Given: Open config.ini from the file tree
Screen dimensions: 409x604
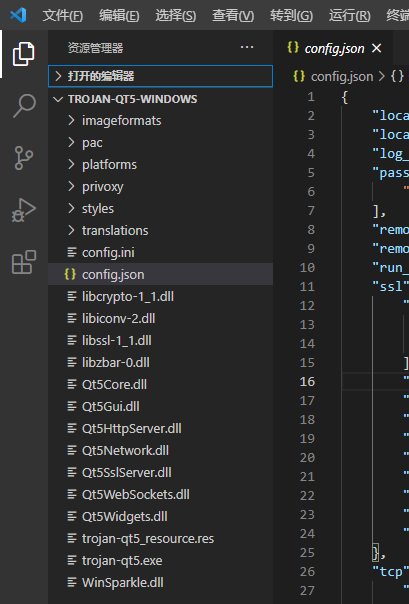Looking at the screenshot, I should click(x=161, y=252).
